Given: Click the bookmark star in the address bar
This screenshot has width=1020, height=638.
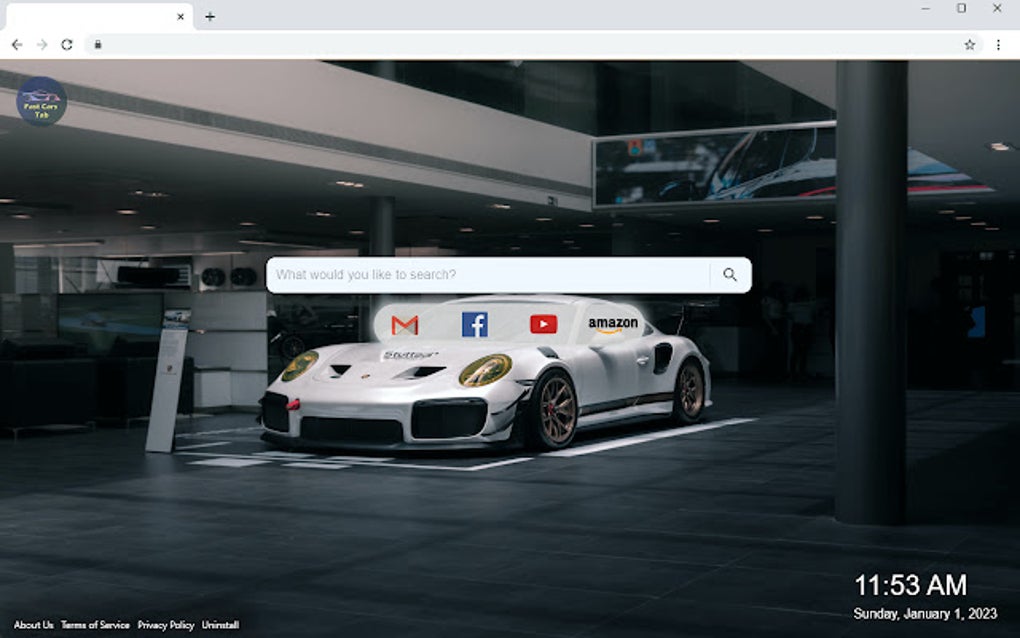Looking at the screenshot, I should [968, 45].
